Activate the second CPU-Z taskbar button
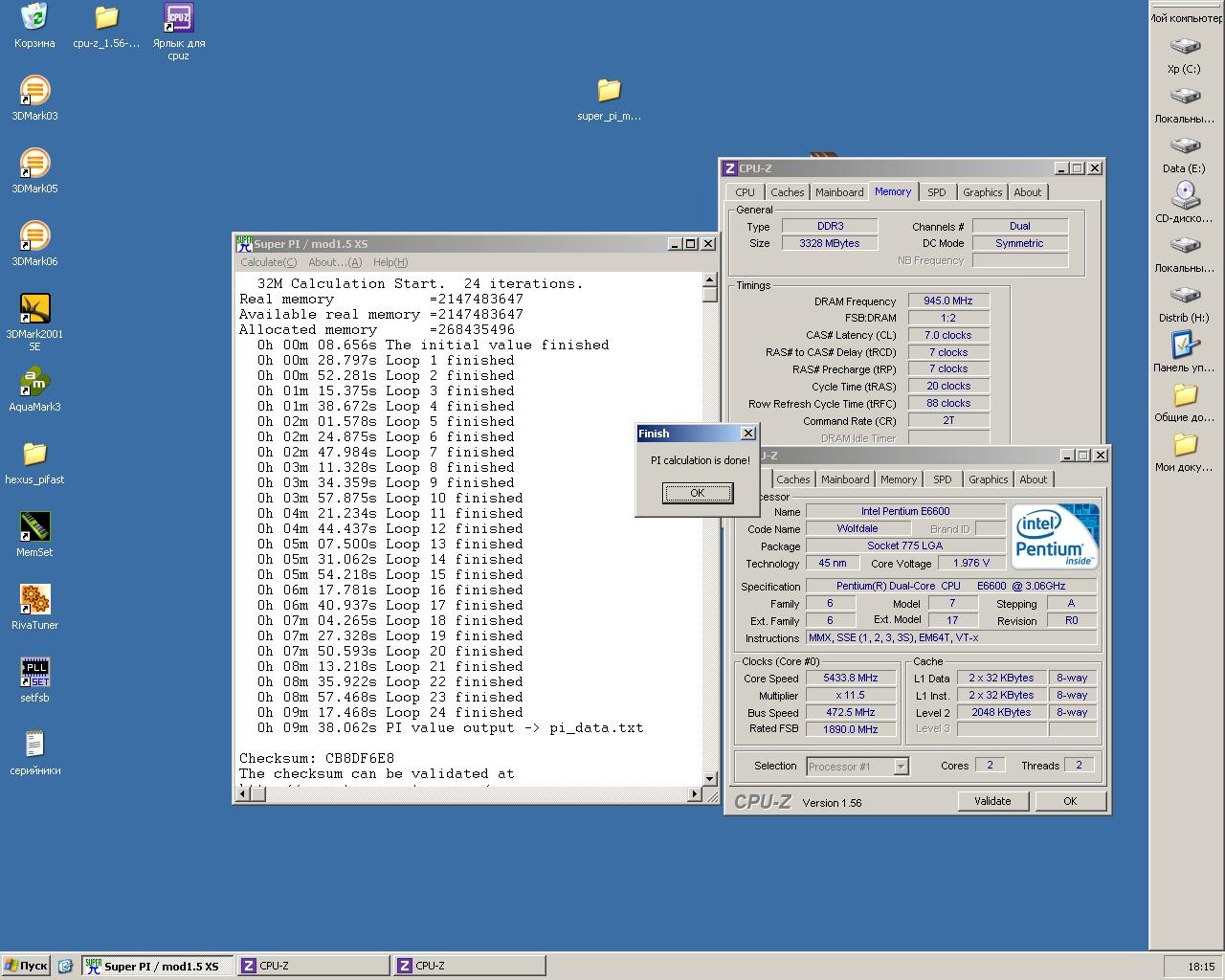 coord(469,966)
